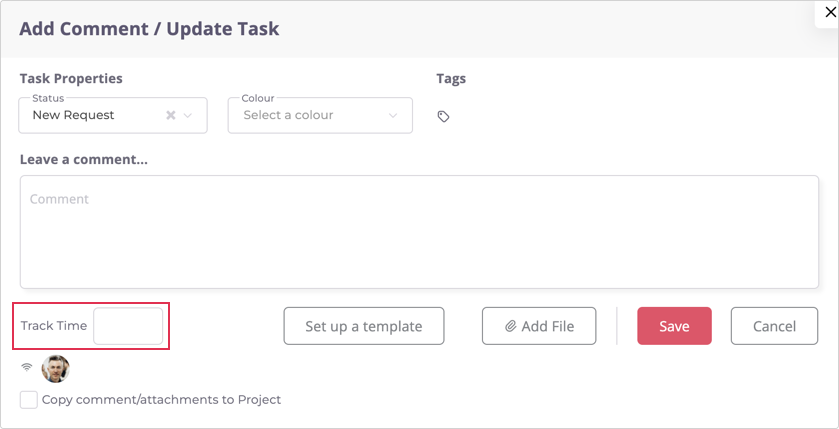The image size is (839, 429).
Task: Click the tag icon under Tags
Action: [x=443, y=117]
